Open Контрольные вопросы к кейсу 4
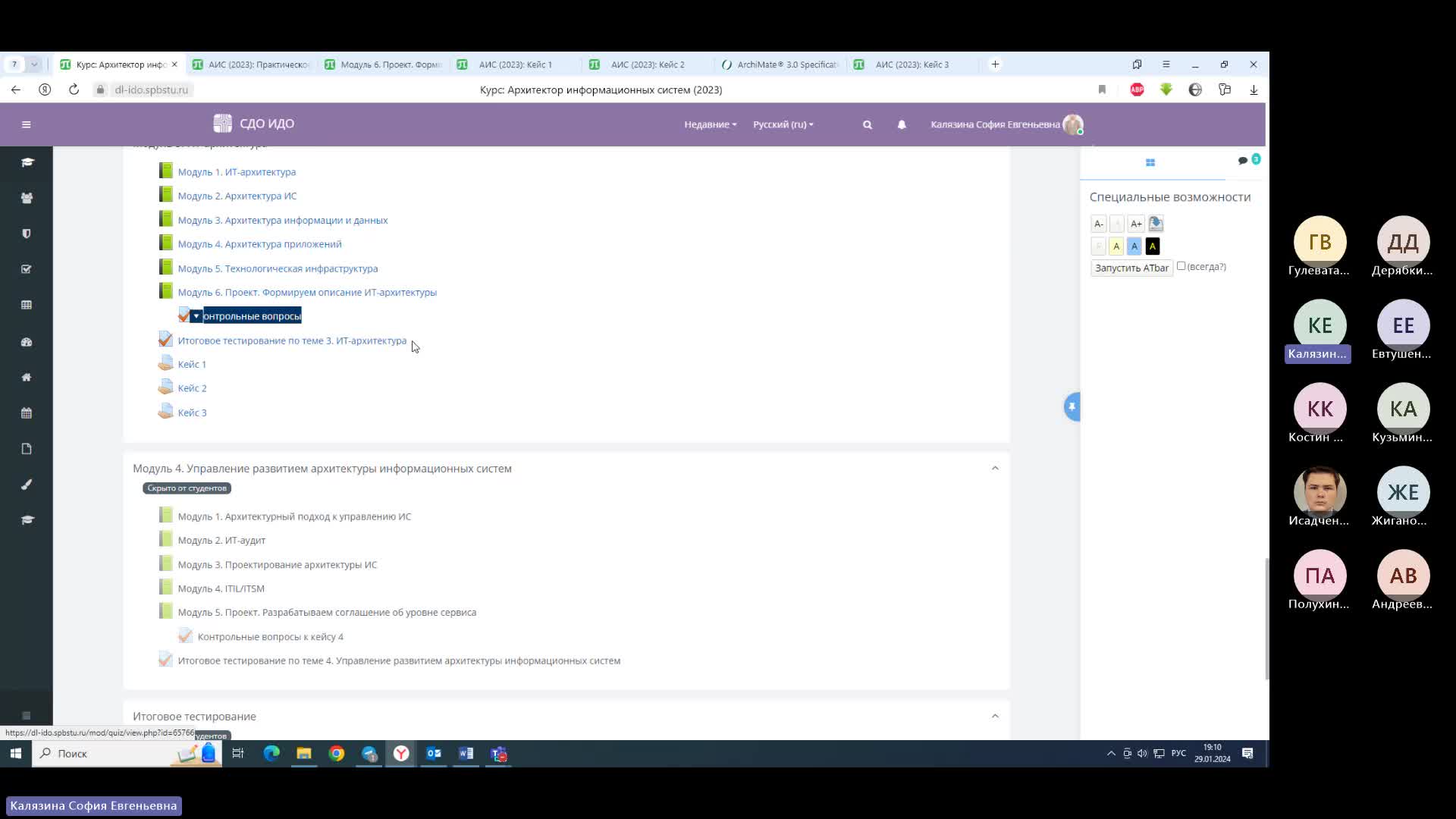 click(270, 637)
